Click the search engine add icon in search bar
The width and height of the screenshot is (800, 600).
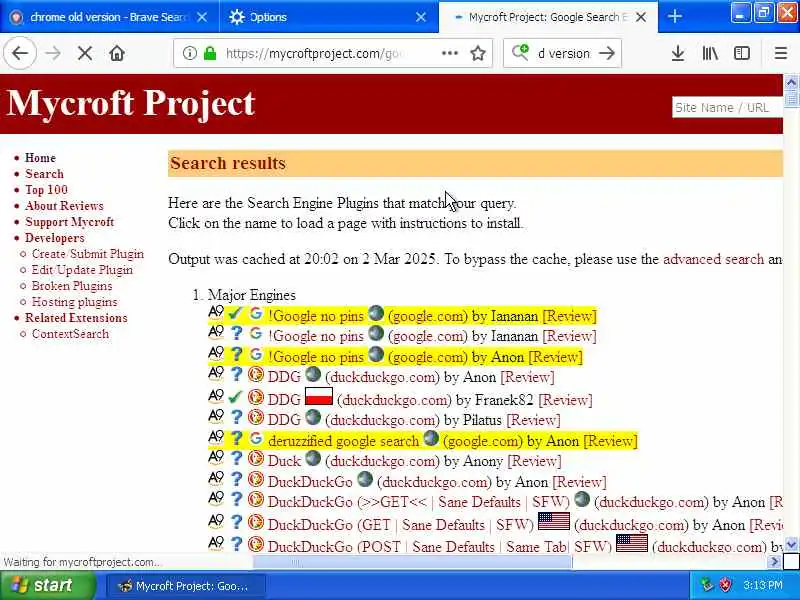521,52
